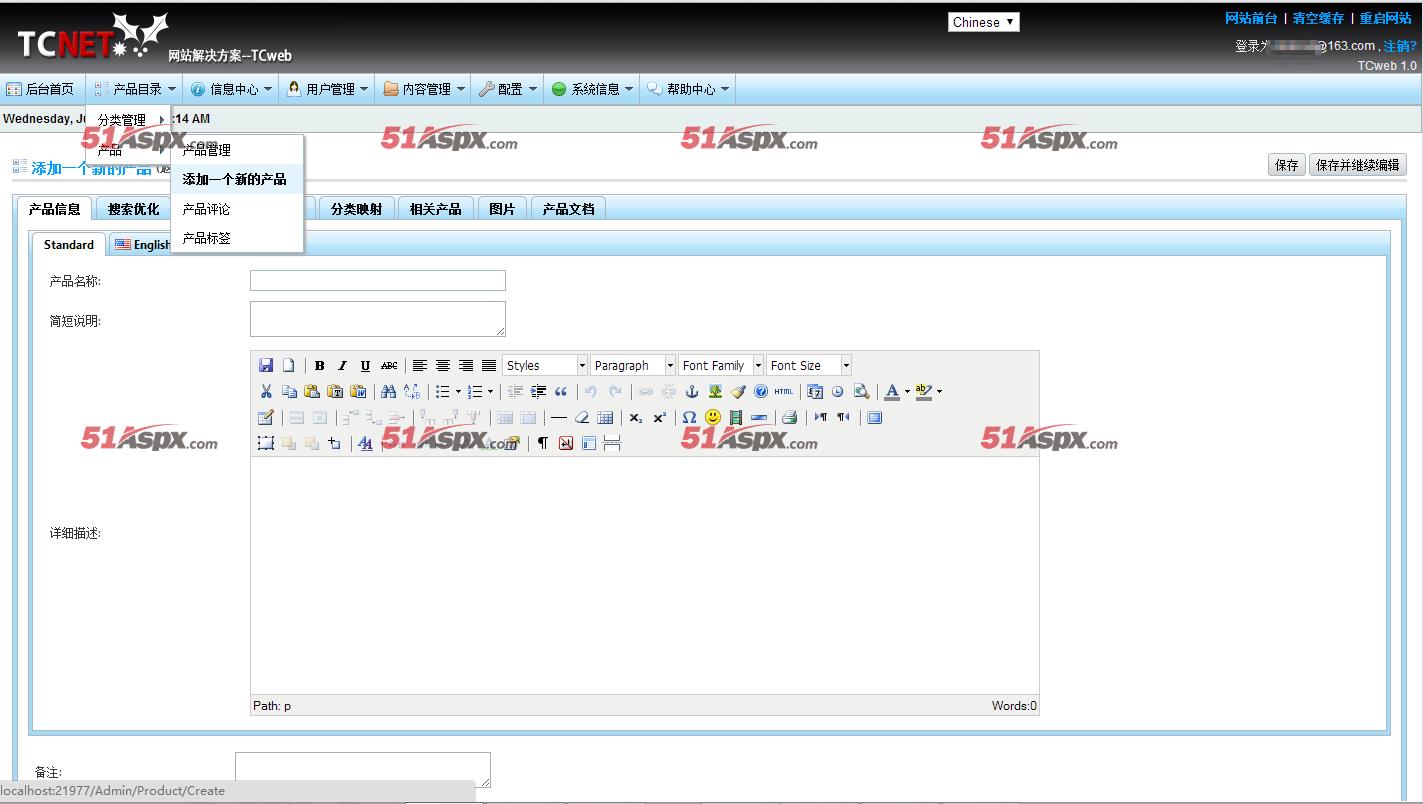
Task: Justify text fully in editor
Action: [x=489, y=365]
